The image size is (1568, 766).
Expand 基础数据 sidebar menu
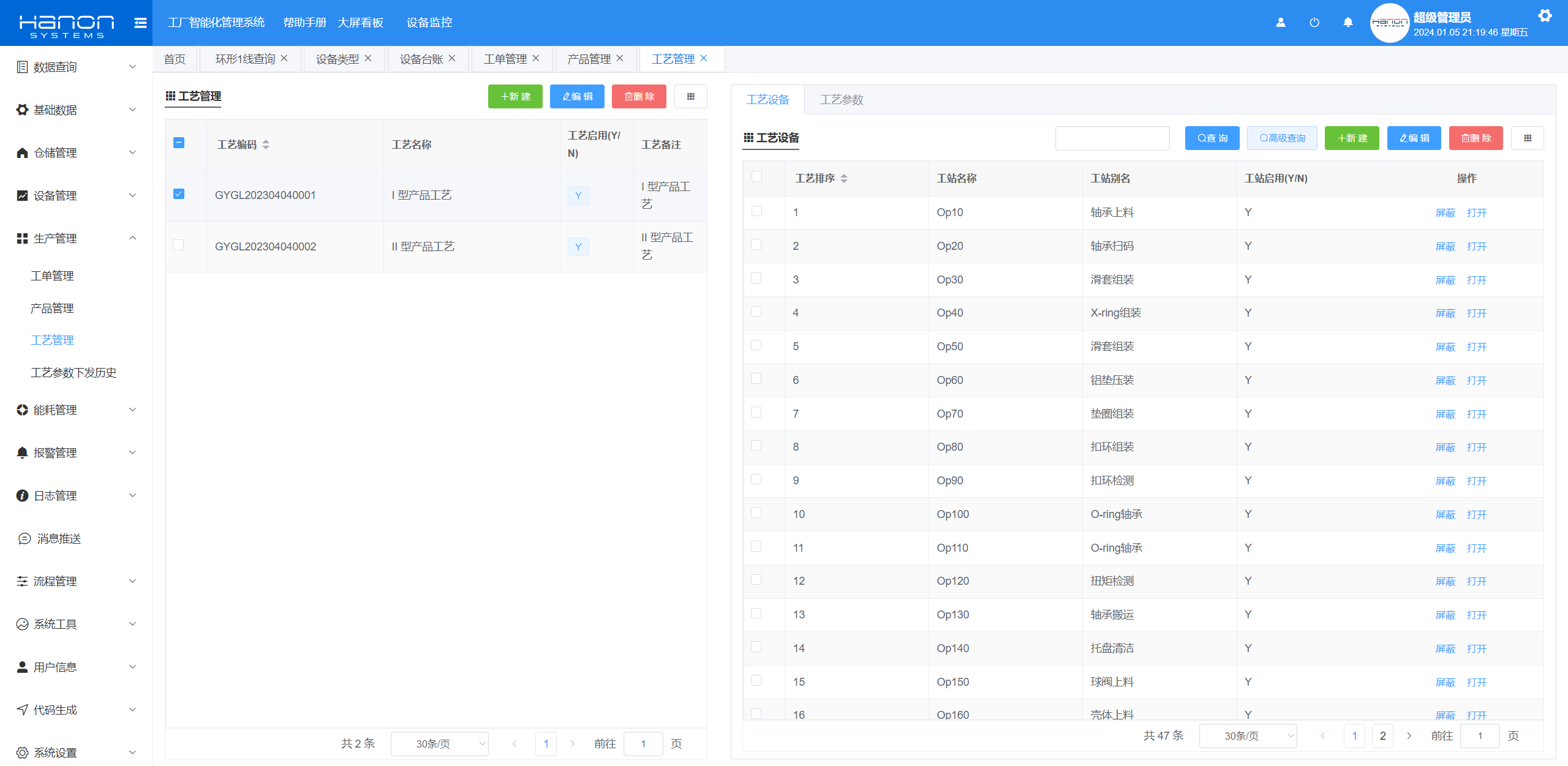coord(76,110)
